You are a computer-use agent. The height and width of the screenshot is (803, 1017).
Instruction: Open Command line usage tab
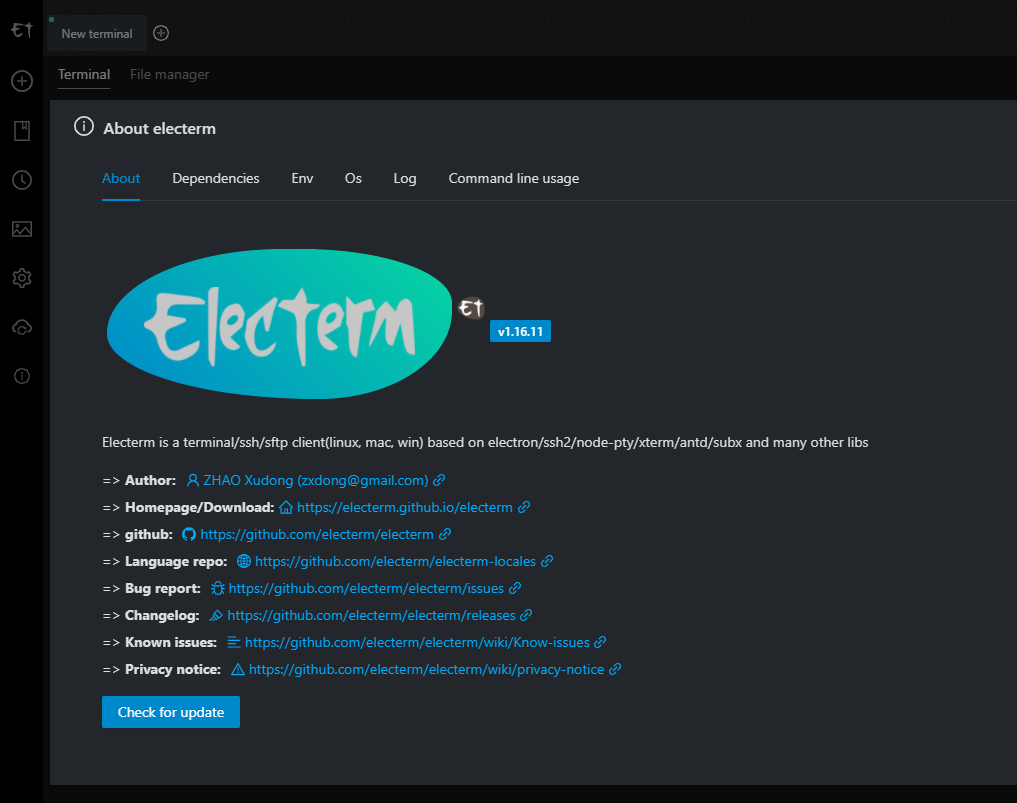tap(514, 178)
